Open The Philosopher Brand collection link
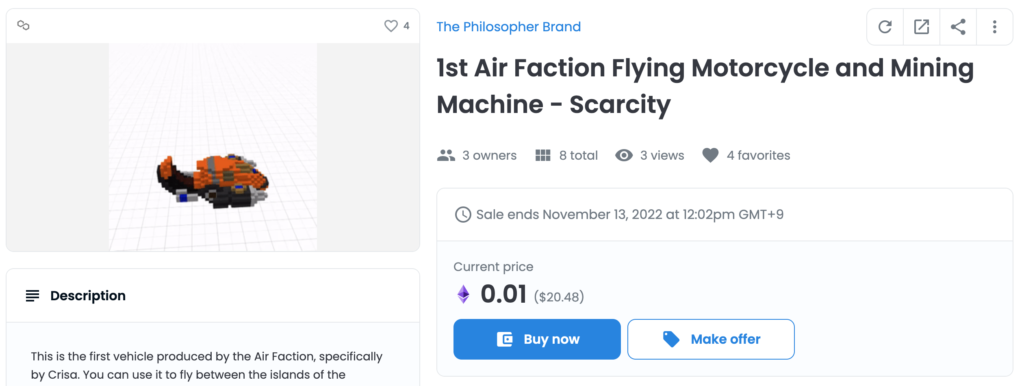The width and height of the screenshot is (1024, 386). (x=509, y=27)
